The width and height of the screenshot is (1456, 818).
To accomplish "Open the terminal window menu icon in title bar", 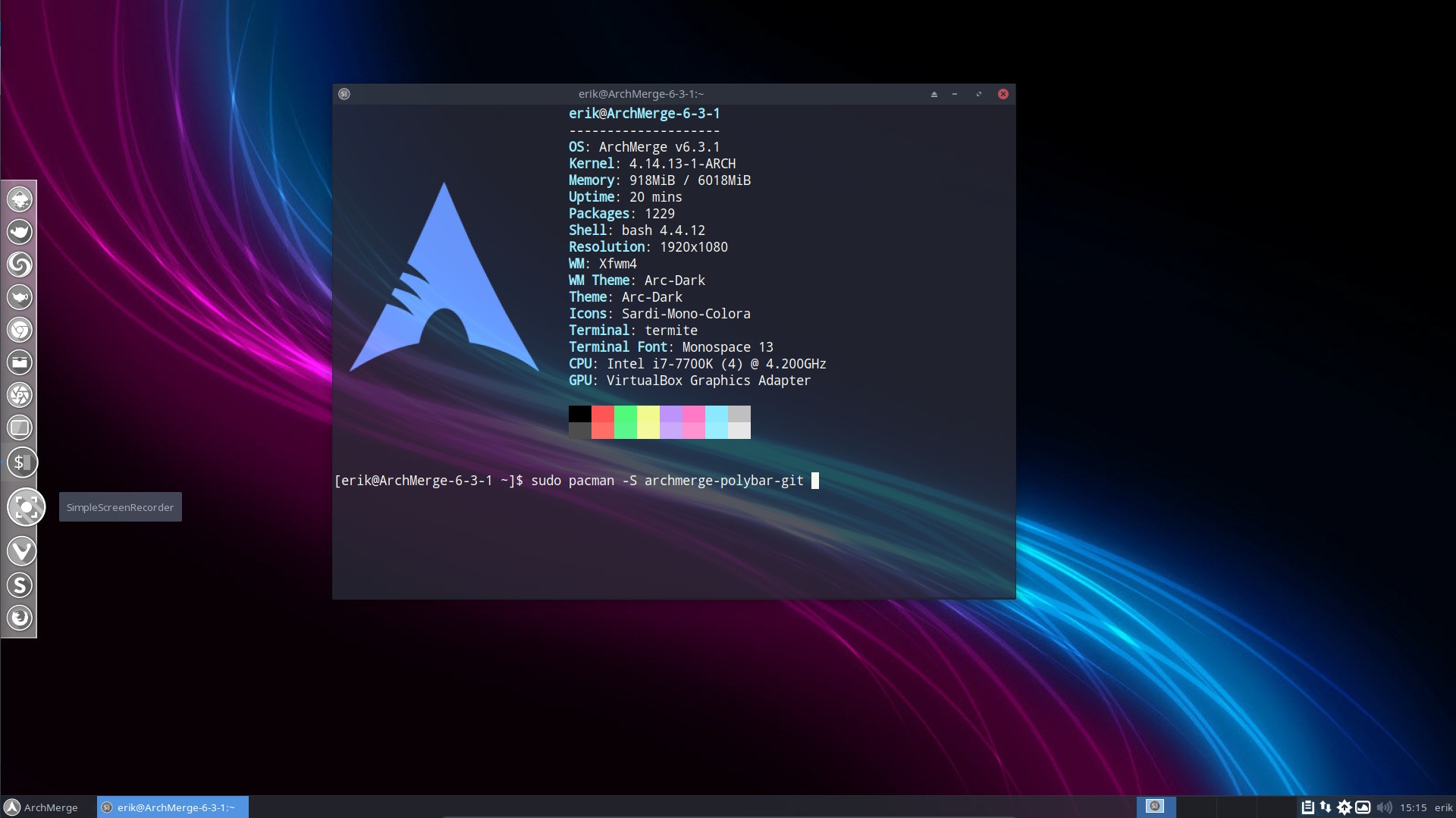I will [x=344, y=94].
